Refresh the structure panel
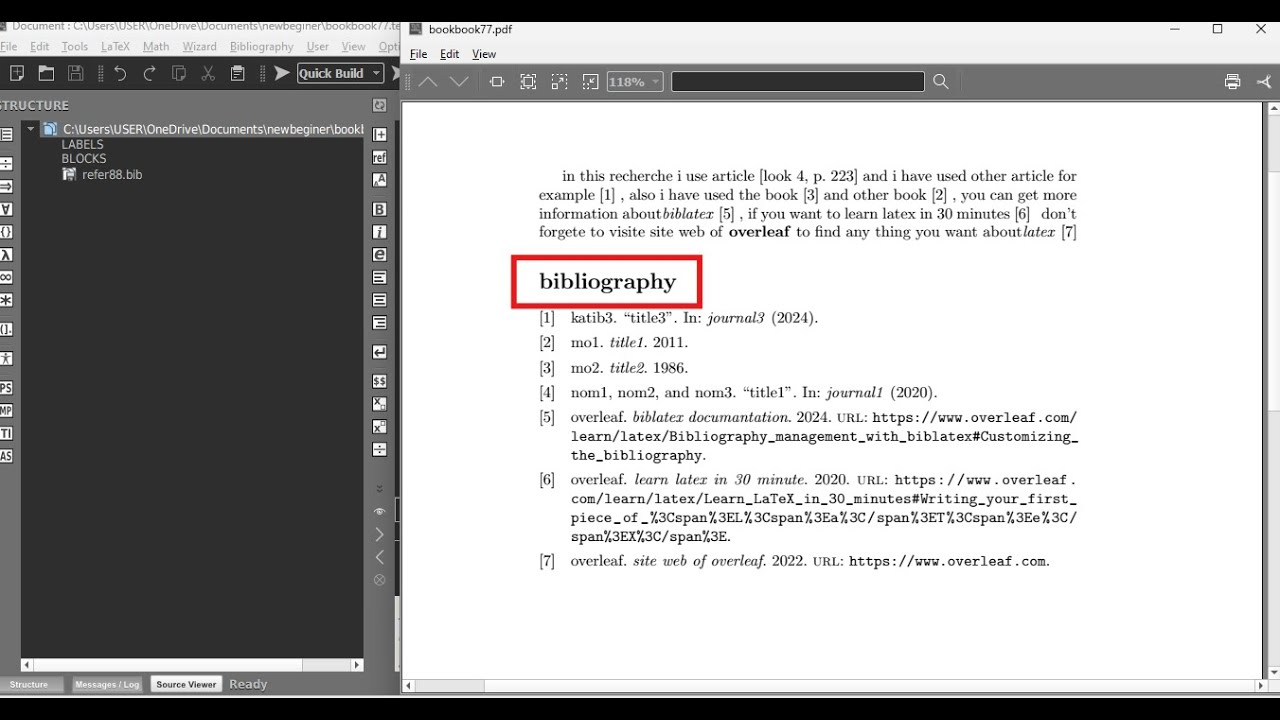Image resolution: width=1280 pixels, height=720 pixels. click(x=380, y=105)
